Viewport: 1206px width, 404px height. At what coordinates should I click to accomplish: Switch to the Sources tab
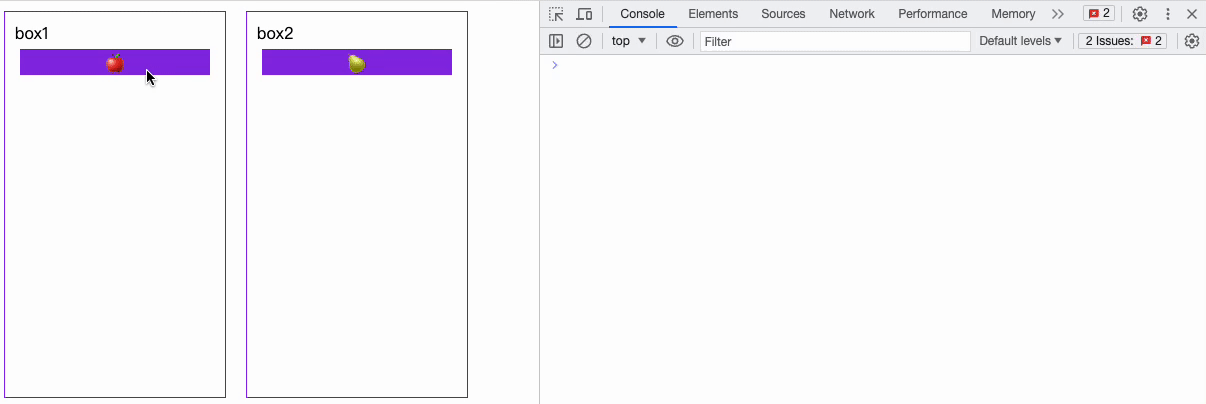pyautogui.click(x=783, y=14)
